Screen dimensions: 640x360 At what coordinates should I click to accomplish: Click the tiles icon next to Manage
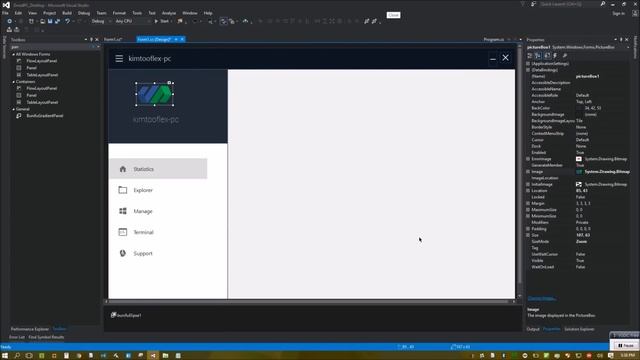pos(122,211)
